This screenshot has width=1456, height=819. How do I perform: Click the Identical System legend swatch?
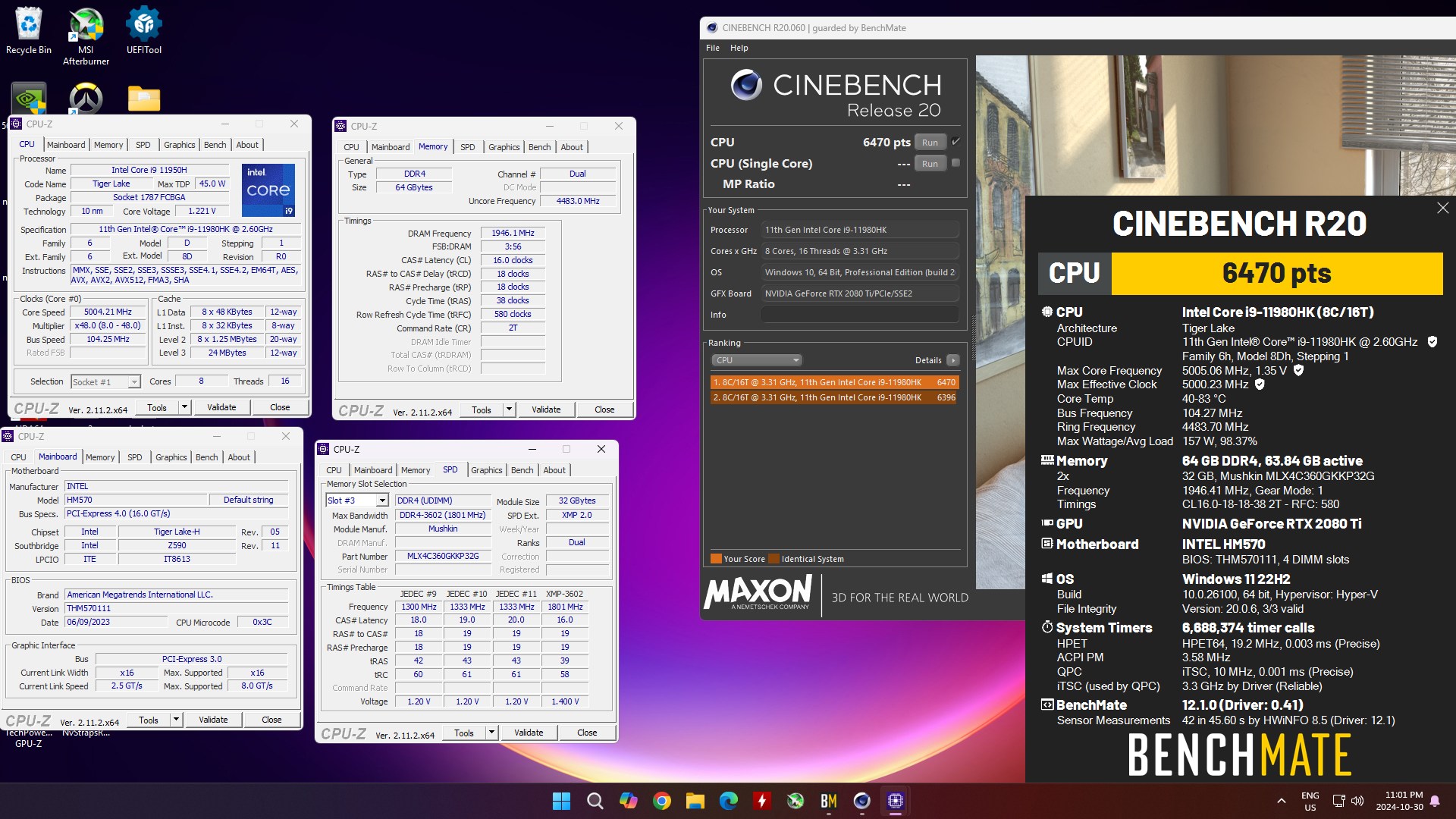click(x=773, y=559)
